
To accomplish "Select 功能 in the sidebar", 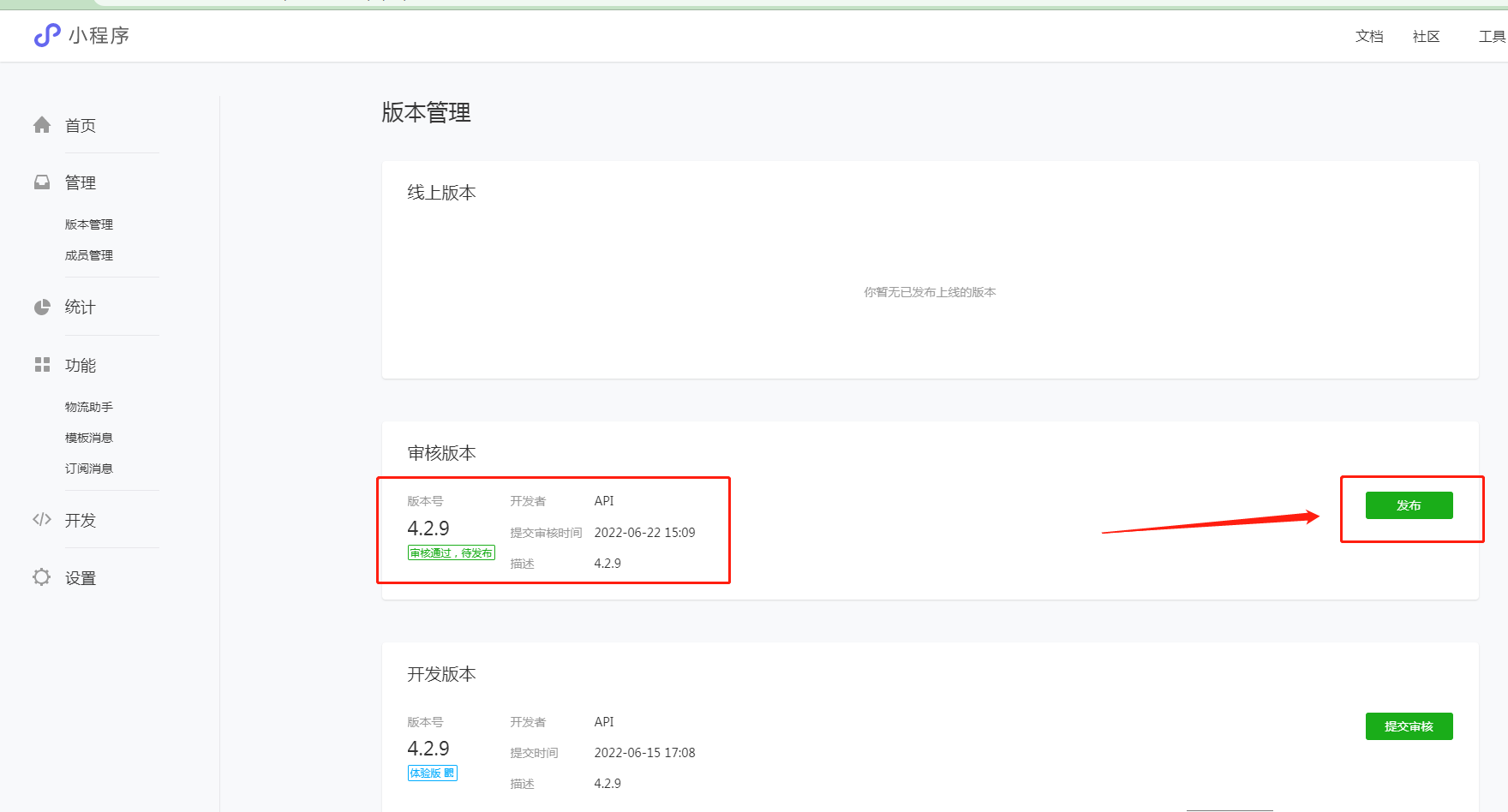I will coord(81,365).
